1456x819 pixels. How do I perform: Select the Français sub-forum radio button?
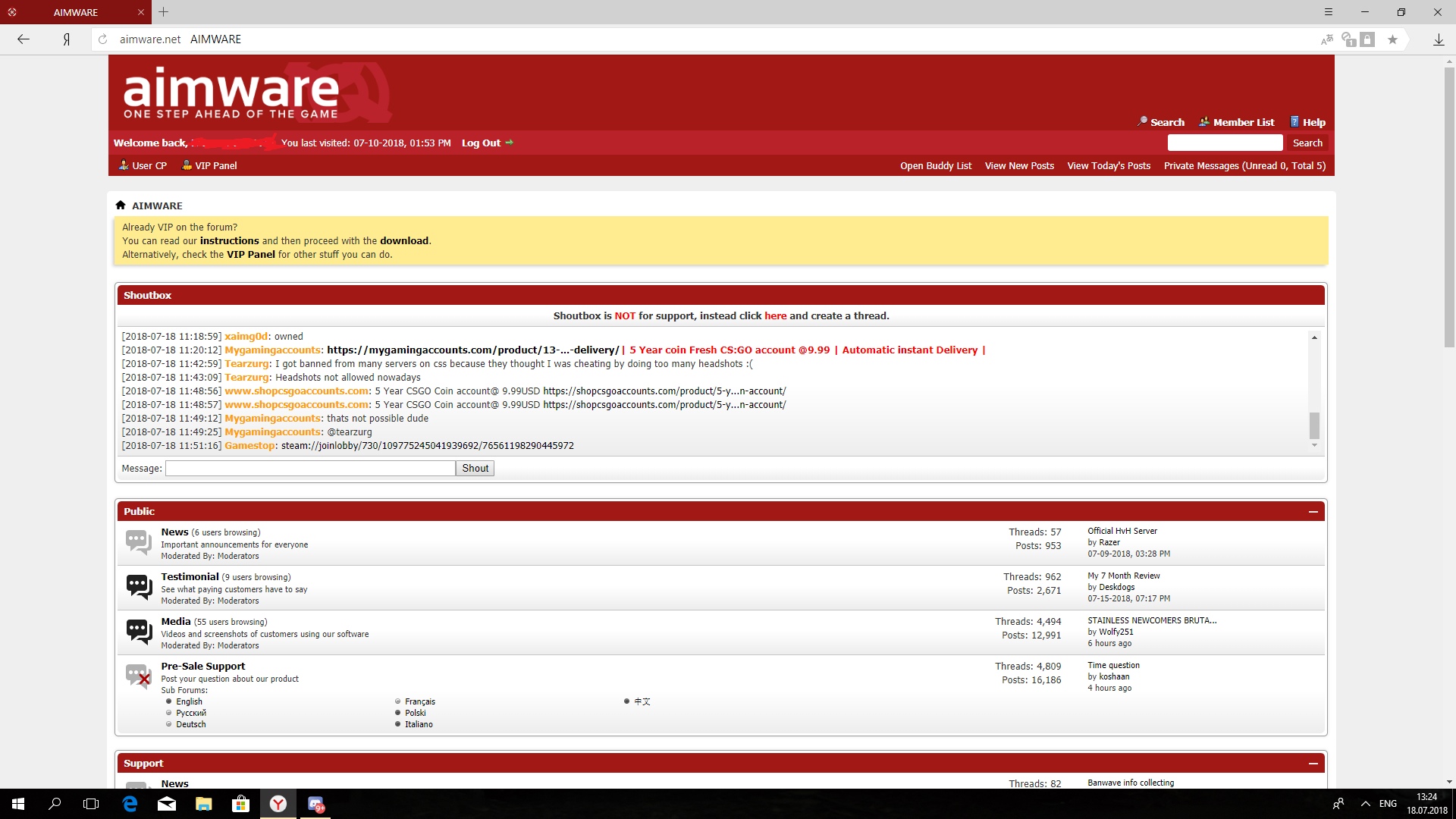pos(399,701)
